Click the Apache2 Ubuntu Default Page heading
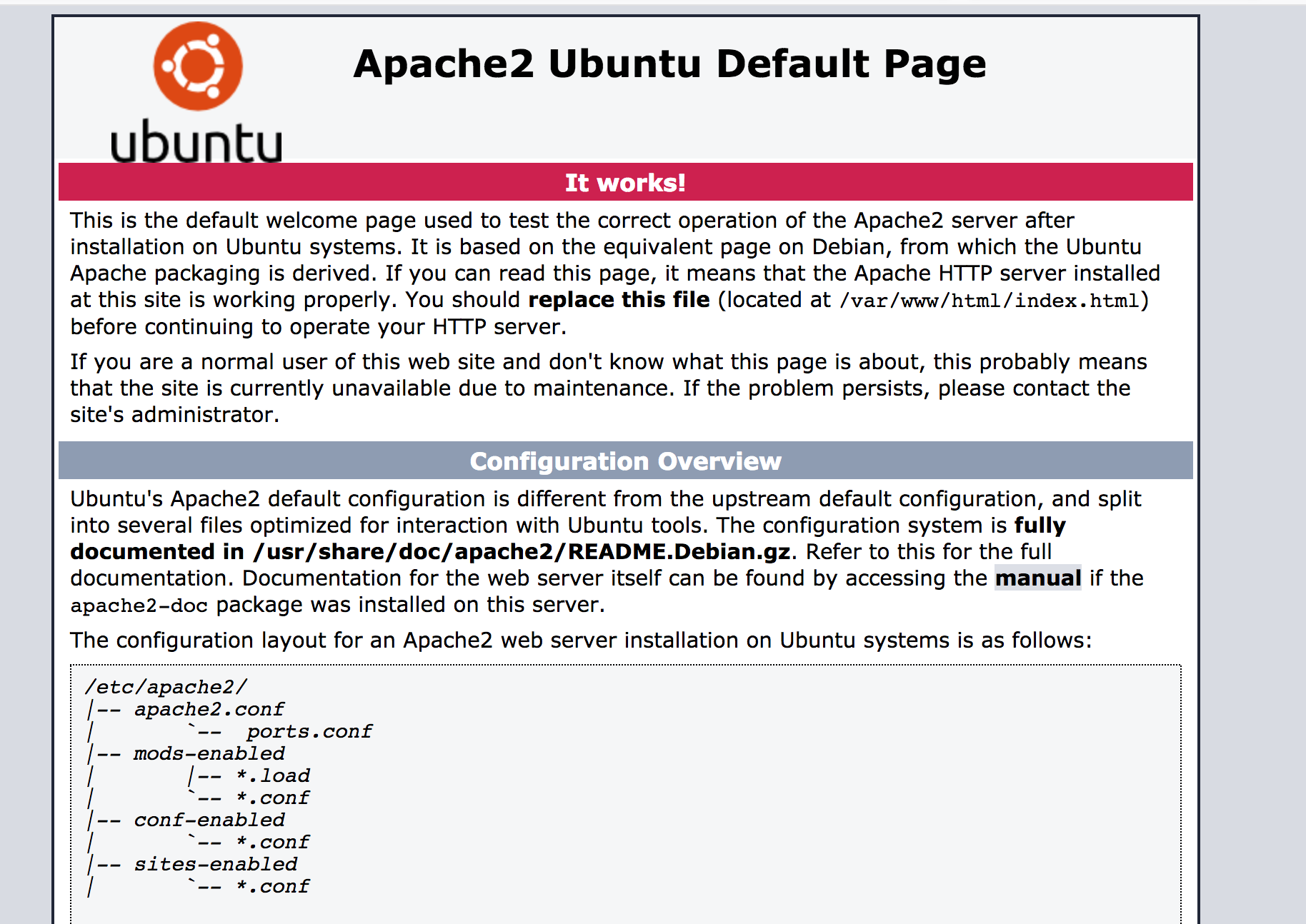This screenshot has height=924, width=1306. point(669,64)
